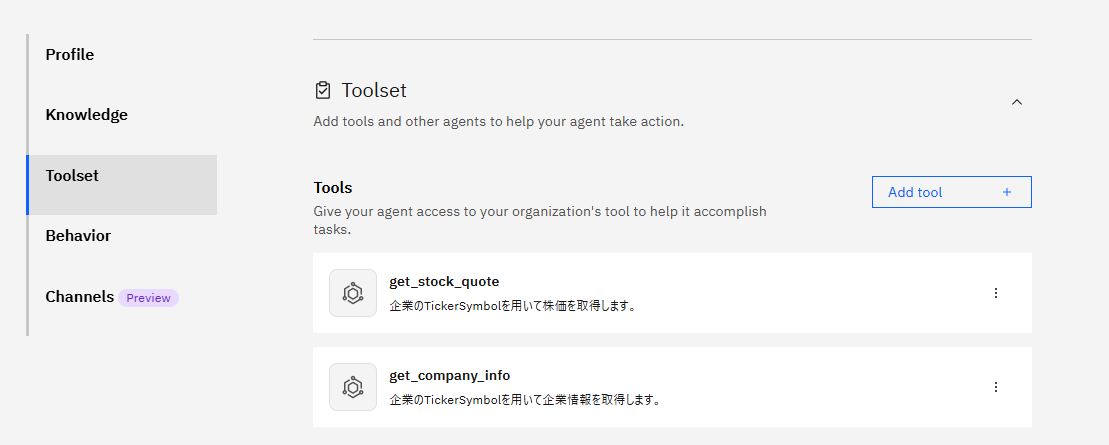Select the Toolset sidebar item
The image size is (1109, 445).
(72, 176)
